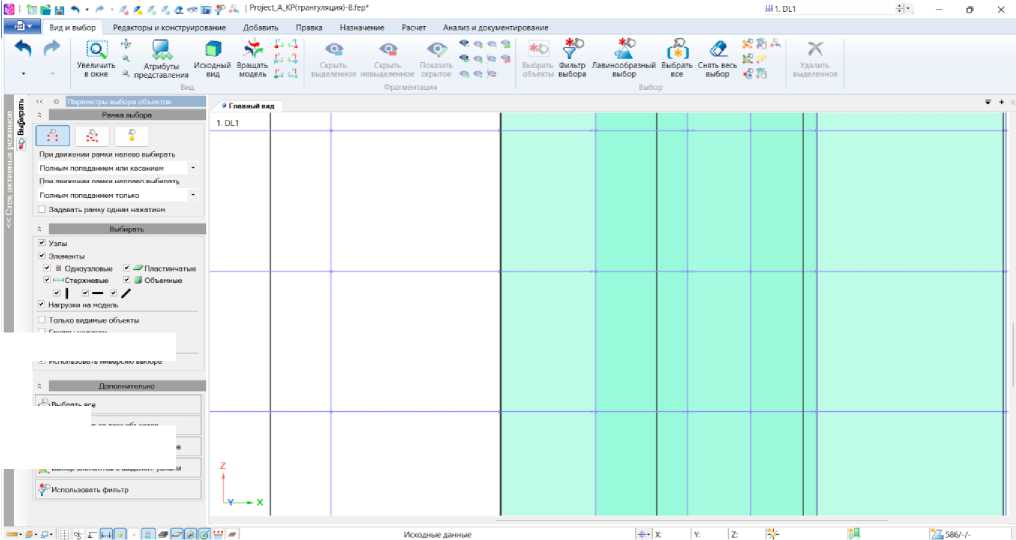Toggle the Элементы checkbox
Viewport: 1016px width, 540px height.
[42, 255]
